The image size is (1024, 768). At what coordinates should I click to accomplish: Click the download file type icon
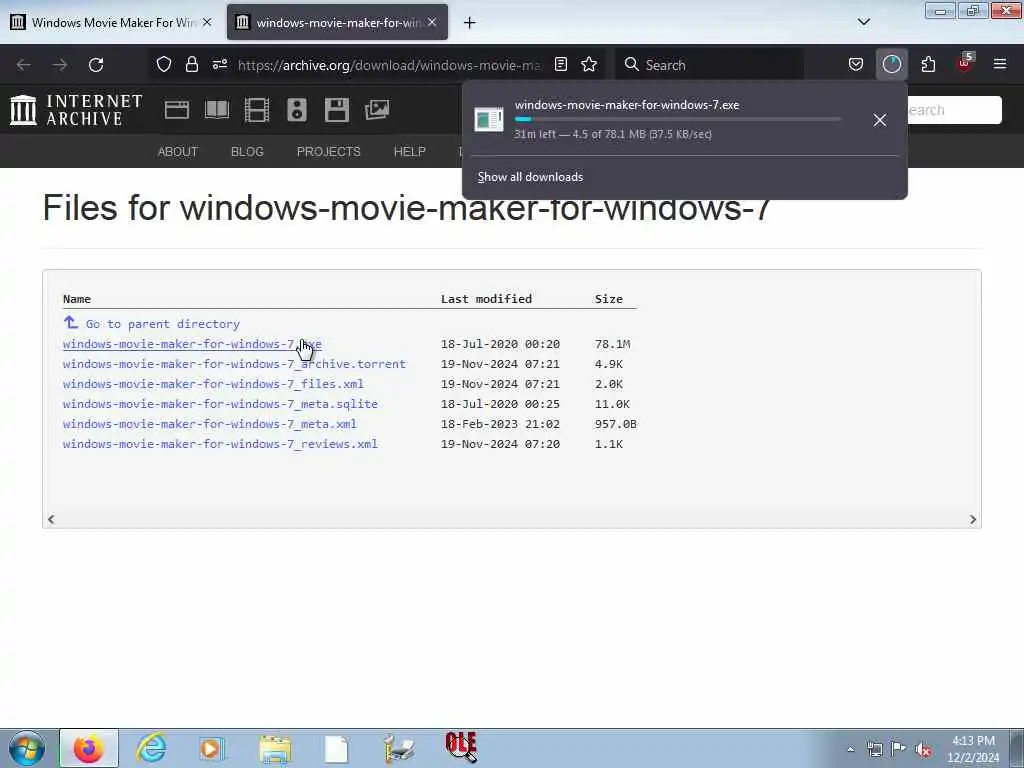click(x=489, y=120)
